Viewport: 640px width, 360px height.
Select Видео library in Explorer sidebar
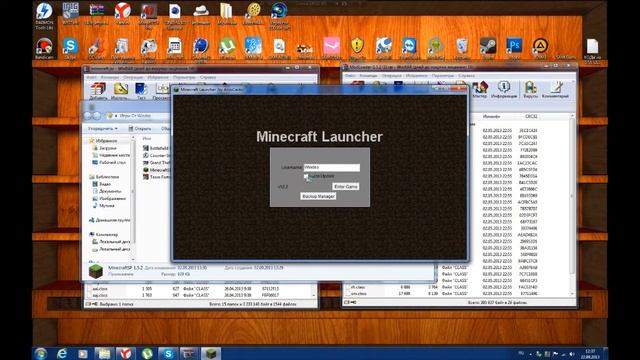[x=105, y=184]
